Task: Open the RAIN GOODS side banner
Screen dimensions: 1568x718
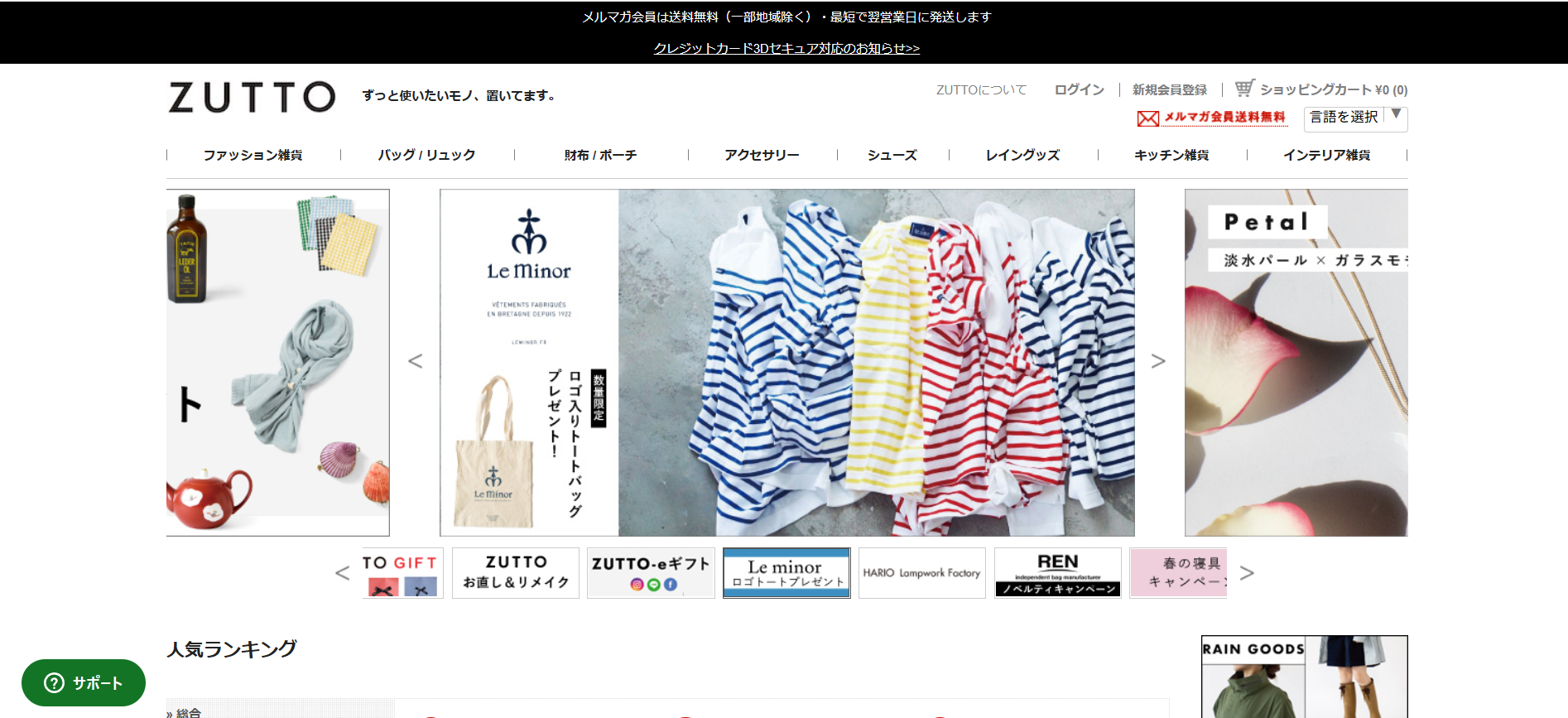Action: (1304, 676)
